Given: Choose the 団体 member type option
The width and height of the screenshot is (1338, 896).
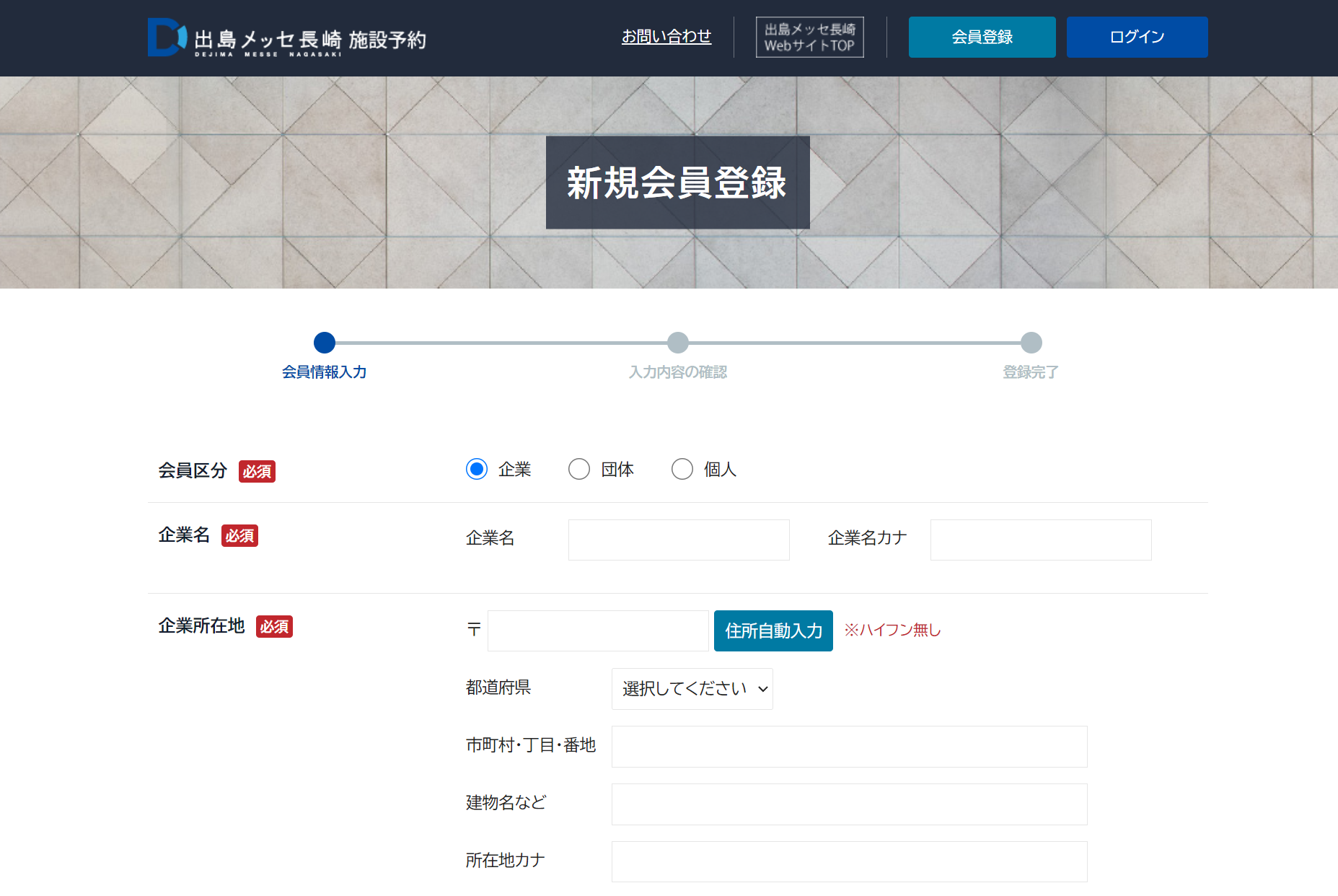Looking at the screenshot, I should tap(579, 470).
